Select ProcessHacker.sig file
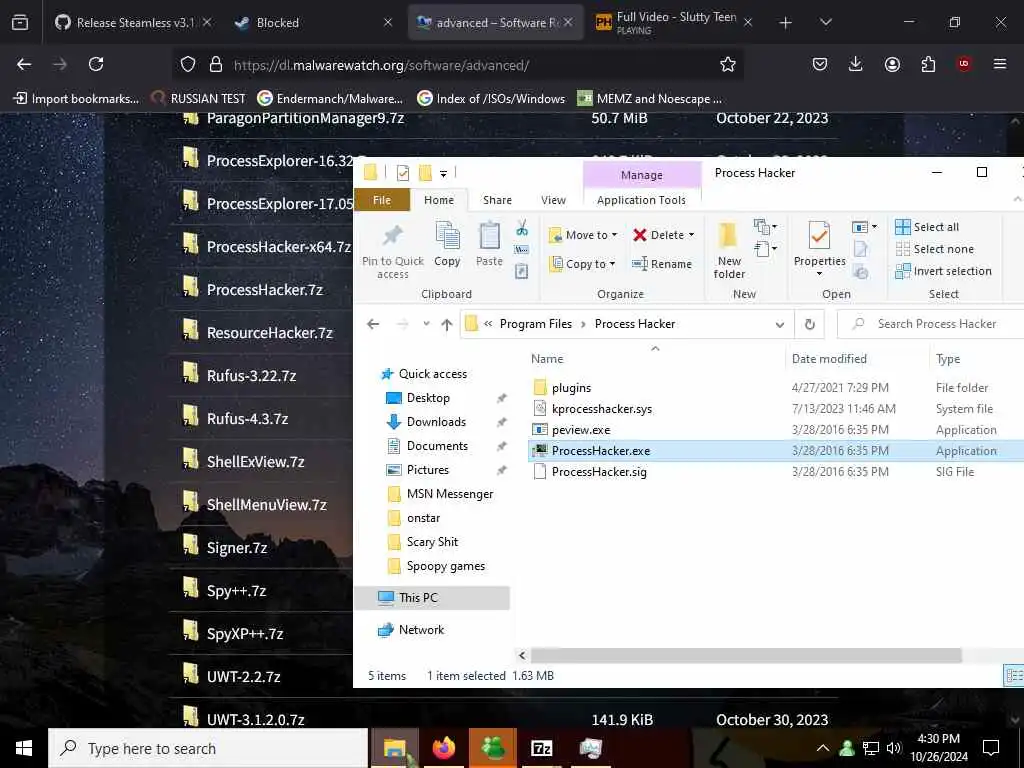 point(599,472)
